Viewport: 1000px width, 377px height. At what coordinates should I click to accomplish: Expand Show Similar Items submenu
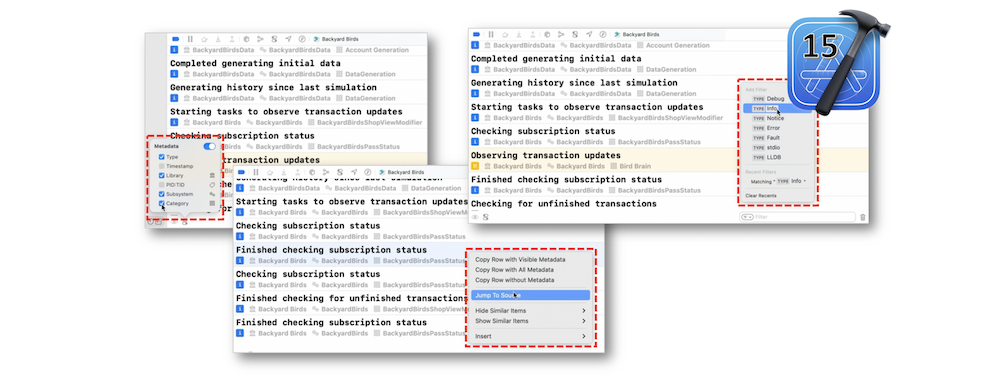tap(530, 321)
